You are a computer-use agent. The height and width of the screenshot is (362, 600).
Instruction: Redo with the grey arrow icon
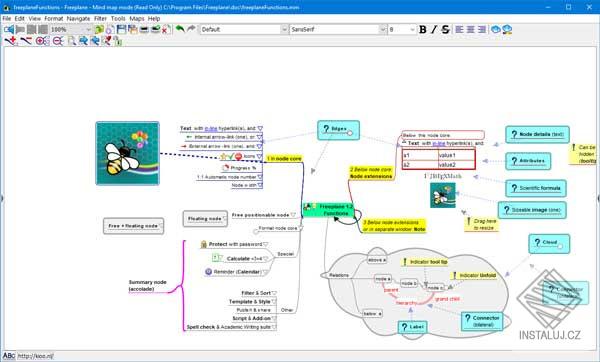(x=191, y=29)
